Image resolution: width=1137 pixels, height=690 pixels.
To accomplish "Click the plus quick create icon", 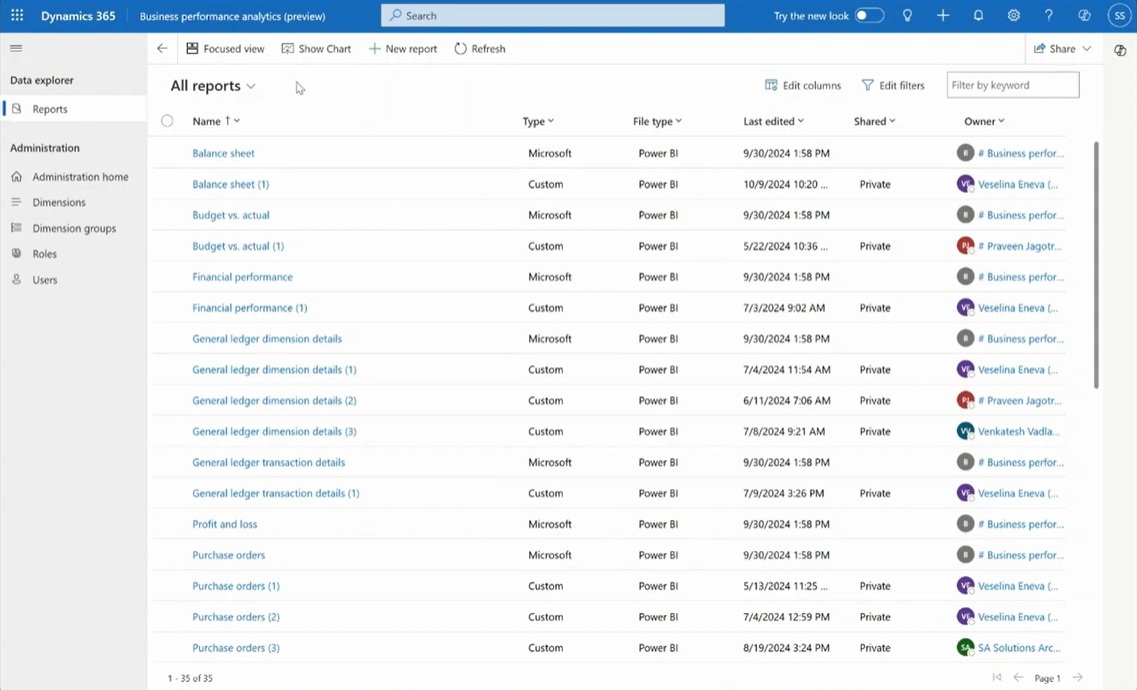I will [x=943, y=15].
